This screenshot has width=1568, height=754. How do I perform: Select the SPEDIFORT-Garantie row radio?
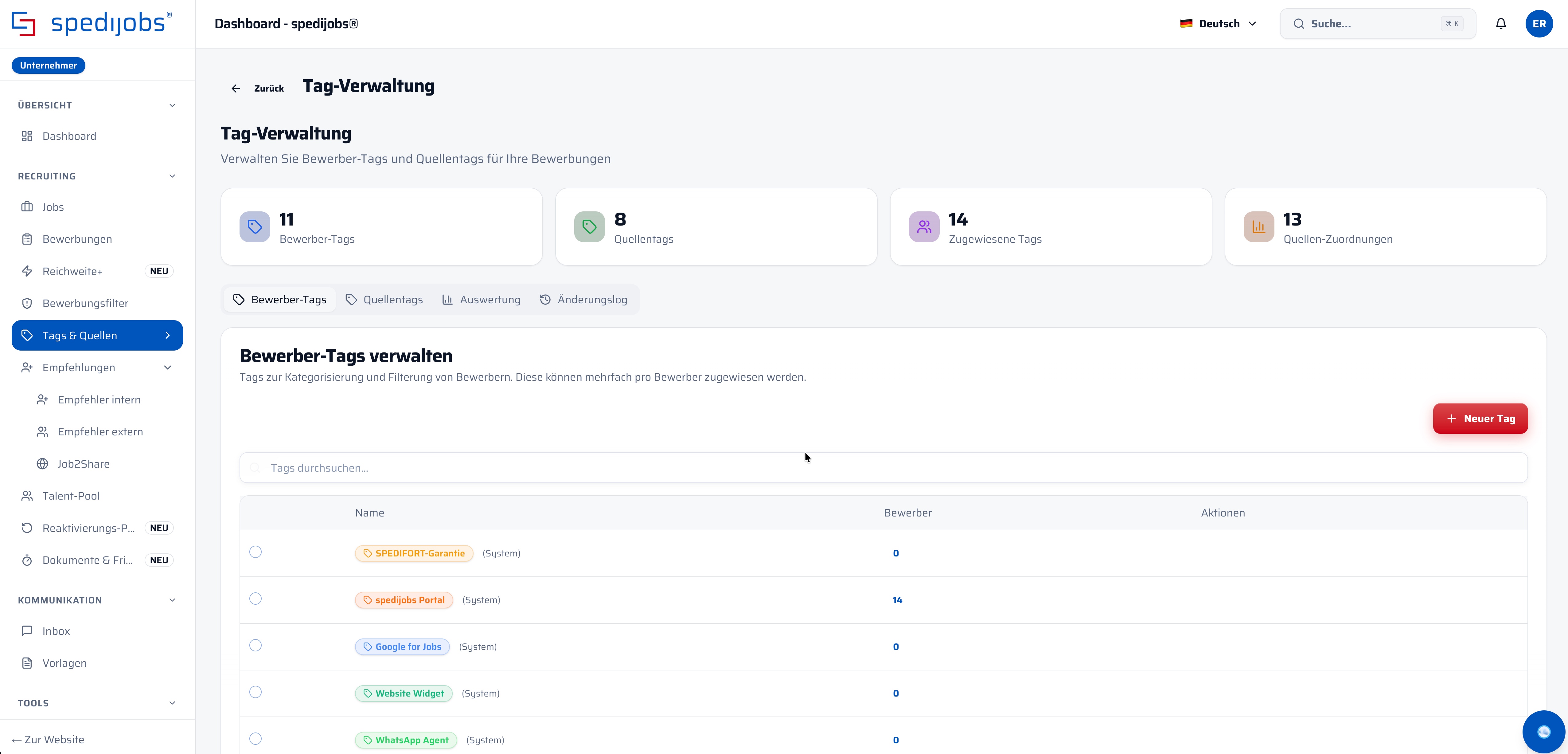tap(255, 552)
